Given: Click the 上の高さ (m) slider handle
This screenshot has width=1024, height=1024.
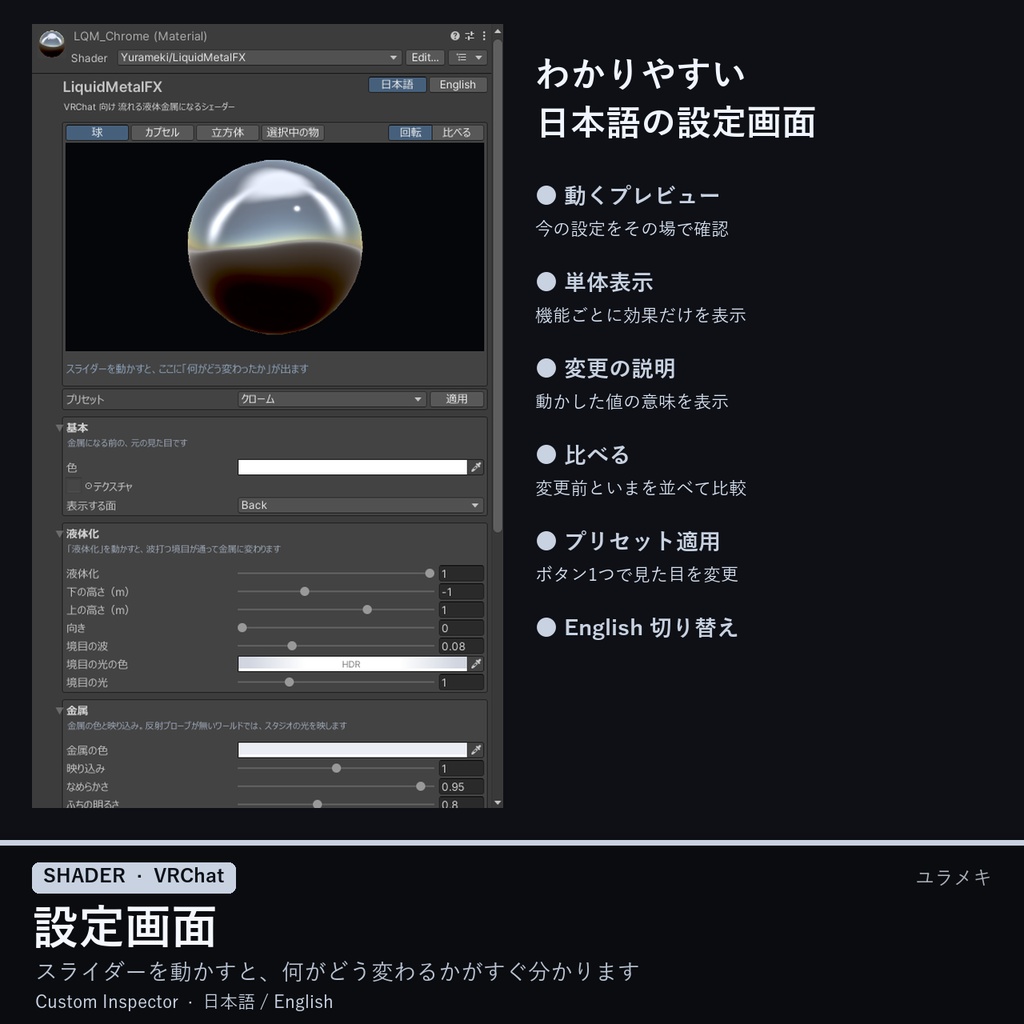Looking at the screenshot, I should pos(367,609).
